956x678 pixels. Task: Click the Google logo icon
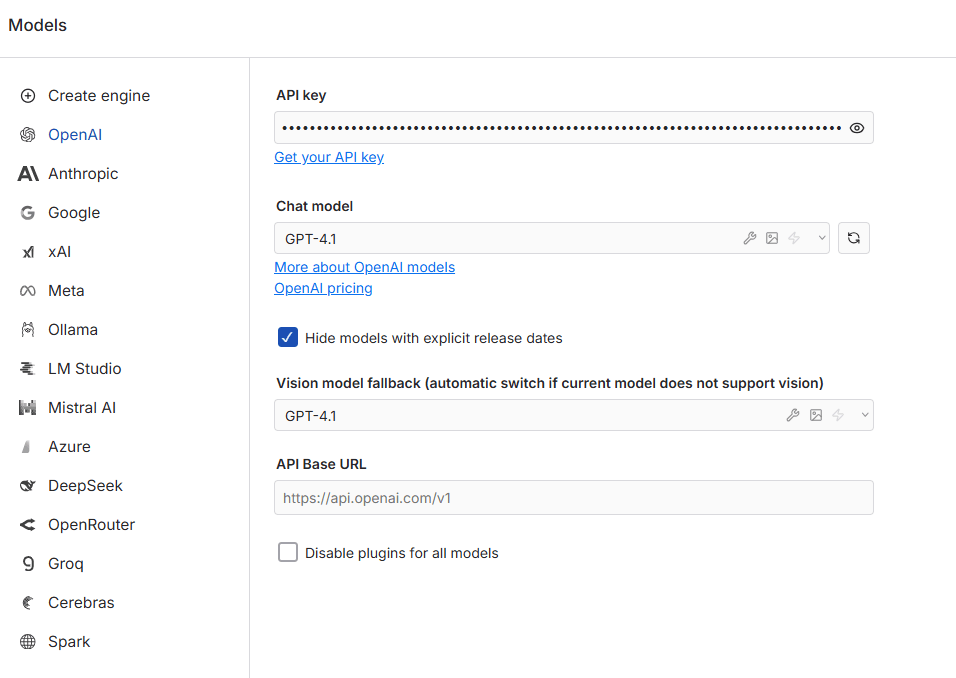click(28, 213)
